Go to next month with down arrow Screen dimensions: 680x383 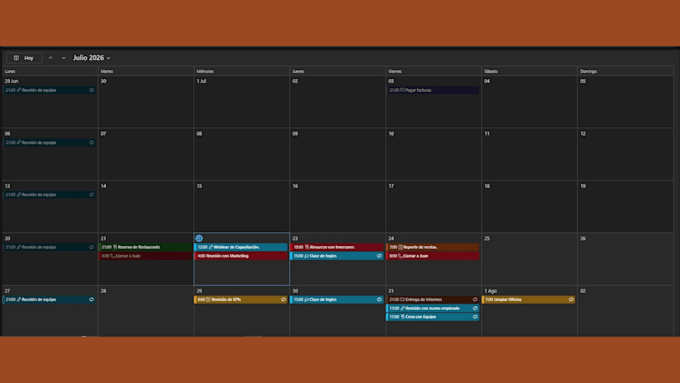[x=63, y=58]
